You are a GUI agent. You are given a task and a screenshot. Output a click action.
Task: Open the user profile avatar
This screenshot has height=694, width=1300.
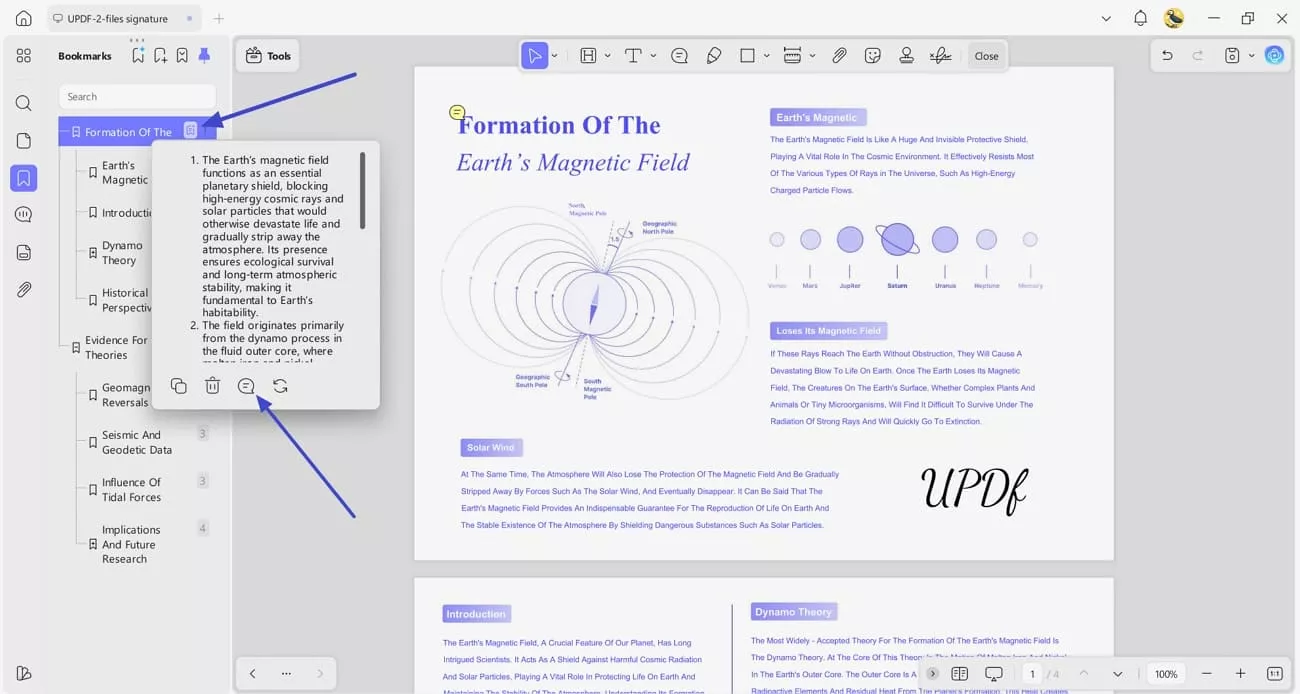pyautogui.click(x=1174, y=18)
